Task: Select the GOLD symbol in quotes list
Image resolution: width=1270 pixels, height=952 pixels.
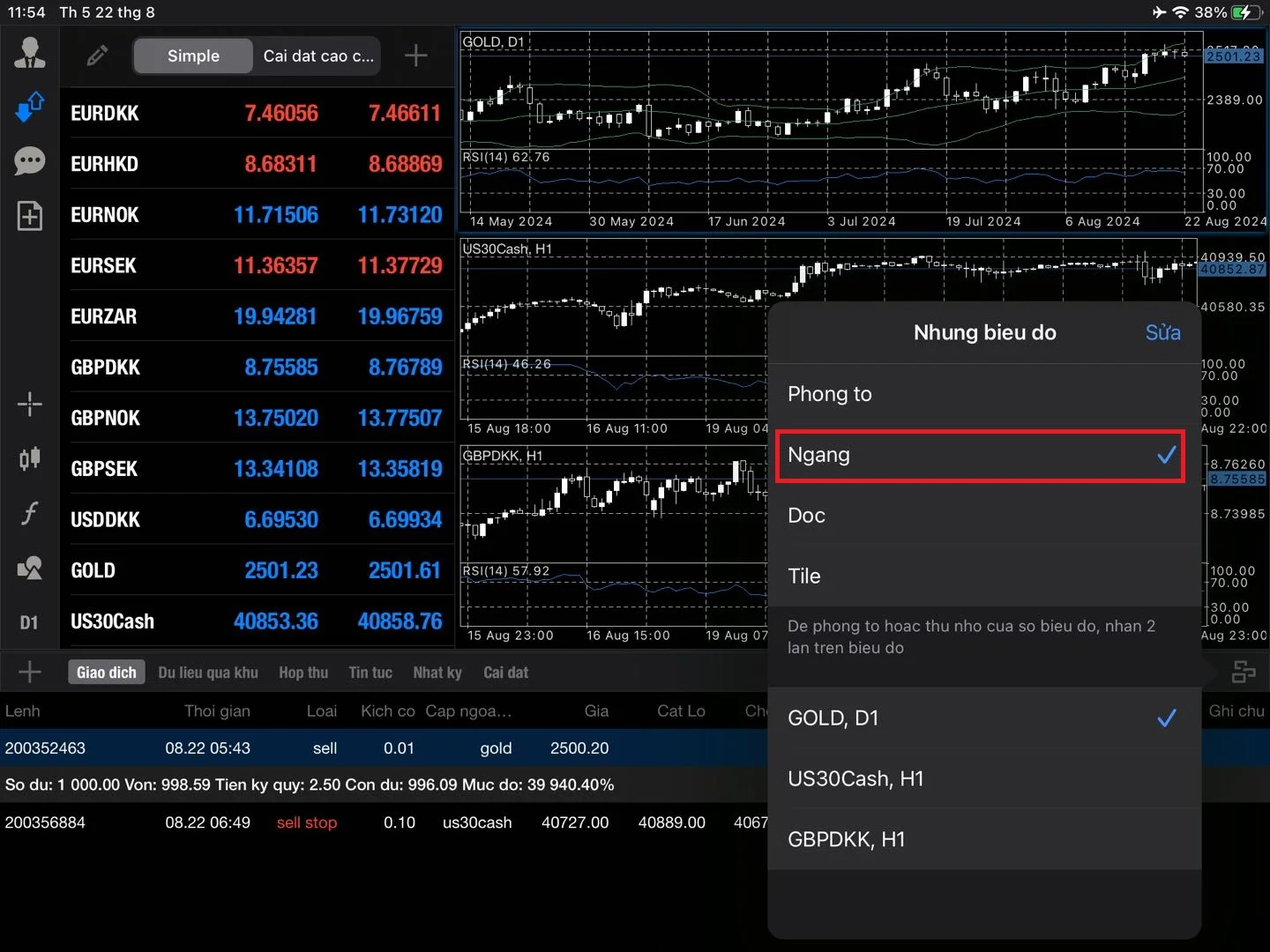Action: (93, 570)
